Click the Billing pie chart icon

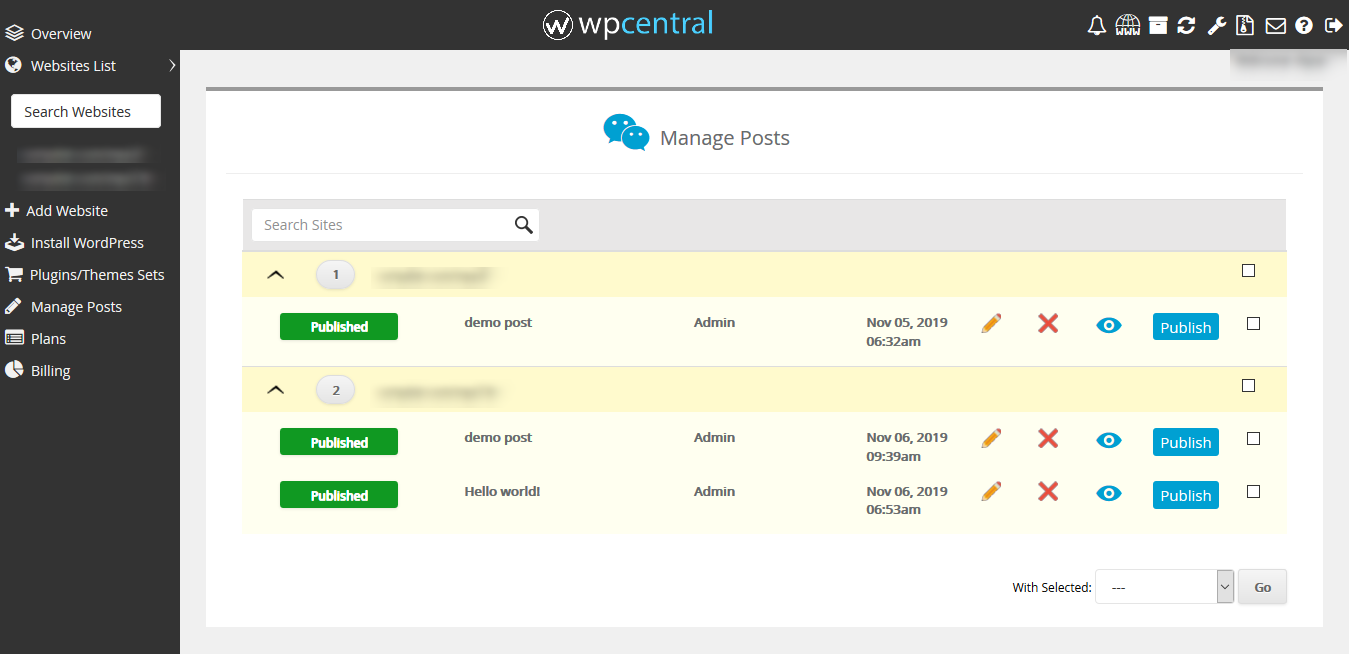14,370
